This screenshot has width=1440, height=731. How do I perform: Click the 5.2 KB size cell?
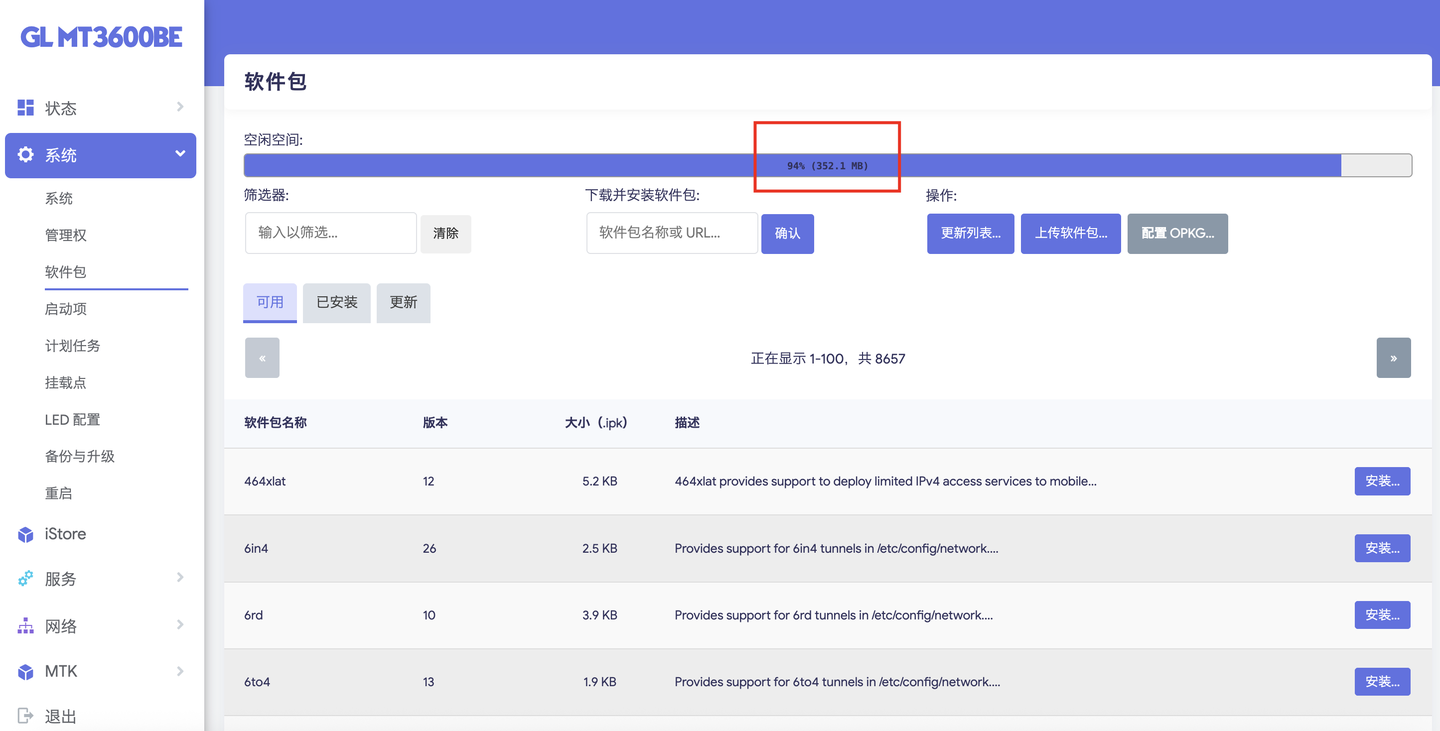click(x=600, y=481)
